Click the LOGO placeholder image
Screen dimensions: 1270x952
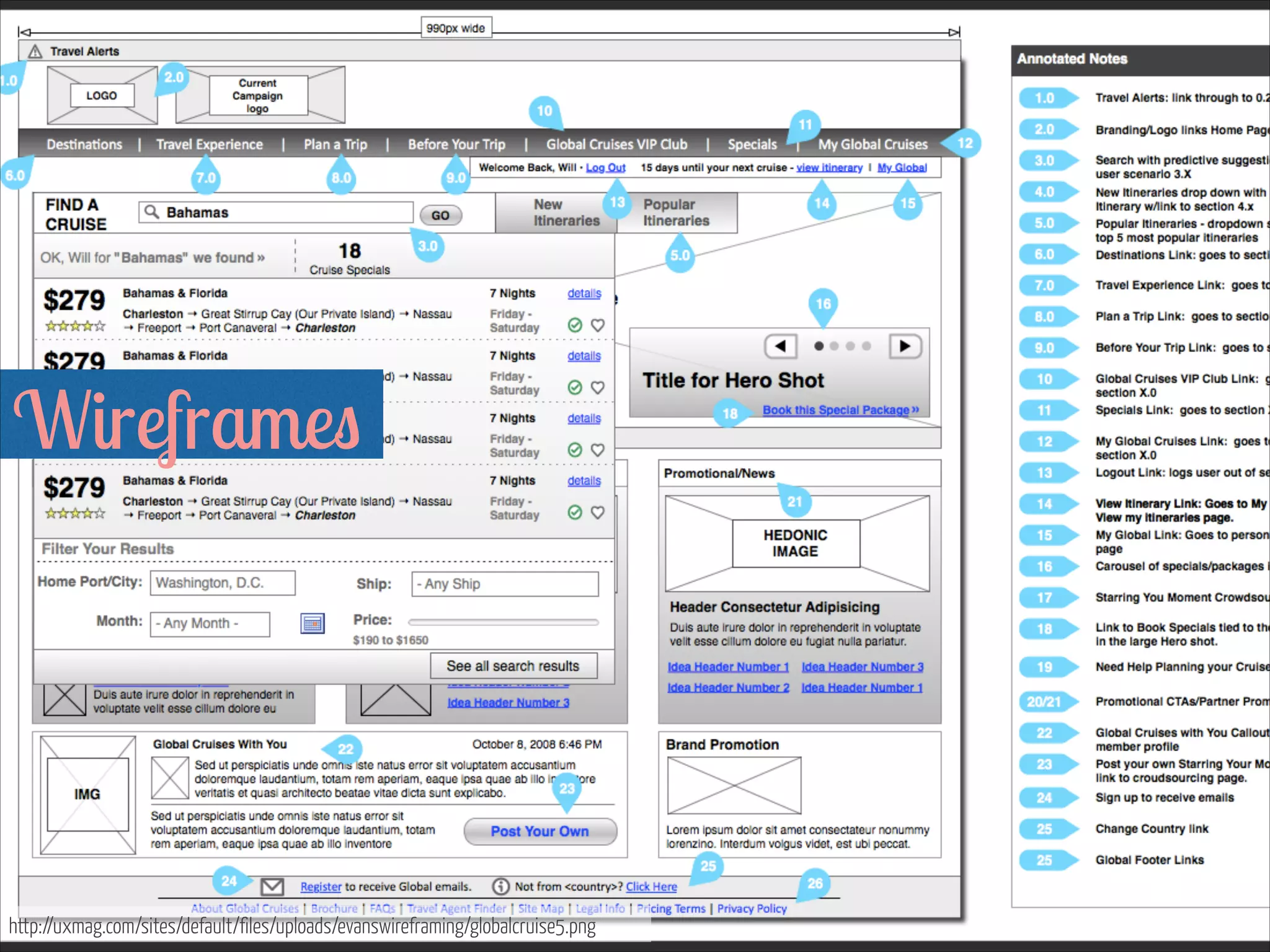point(102,95)
